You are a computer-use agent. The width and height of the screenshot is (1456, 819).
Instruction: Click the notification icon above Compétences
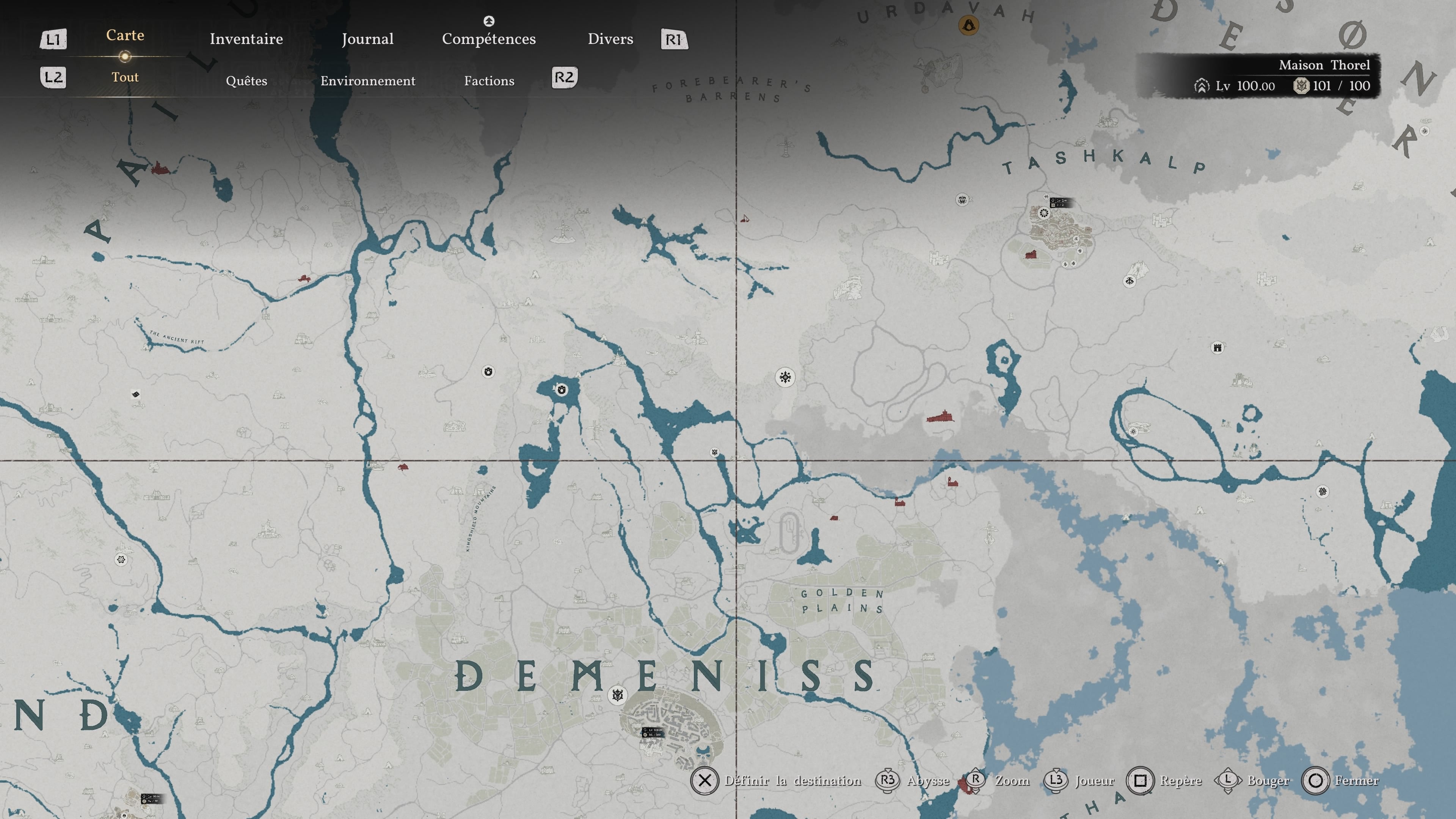click(x=489, y=21)
